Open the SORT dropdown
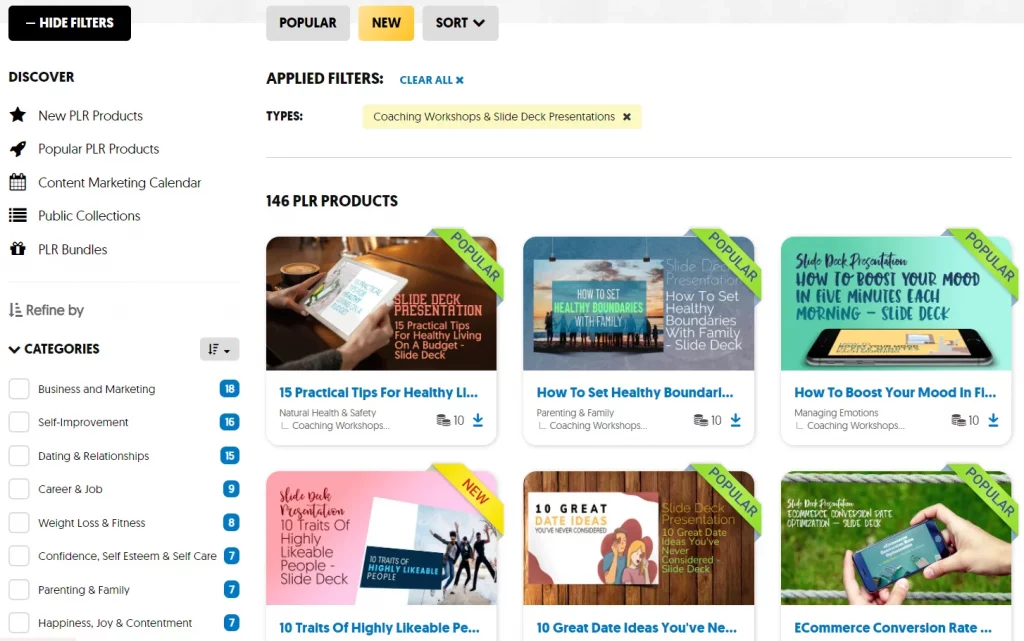Image resolution: width=1024 pixels, height=641 pixels. pos(460,23)
